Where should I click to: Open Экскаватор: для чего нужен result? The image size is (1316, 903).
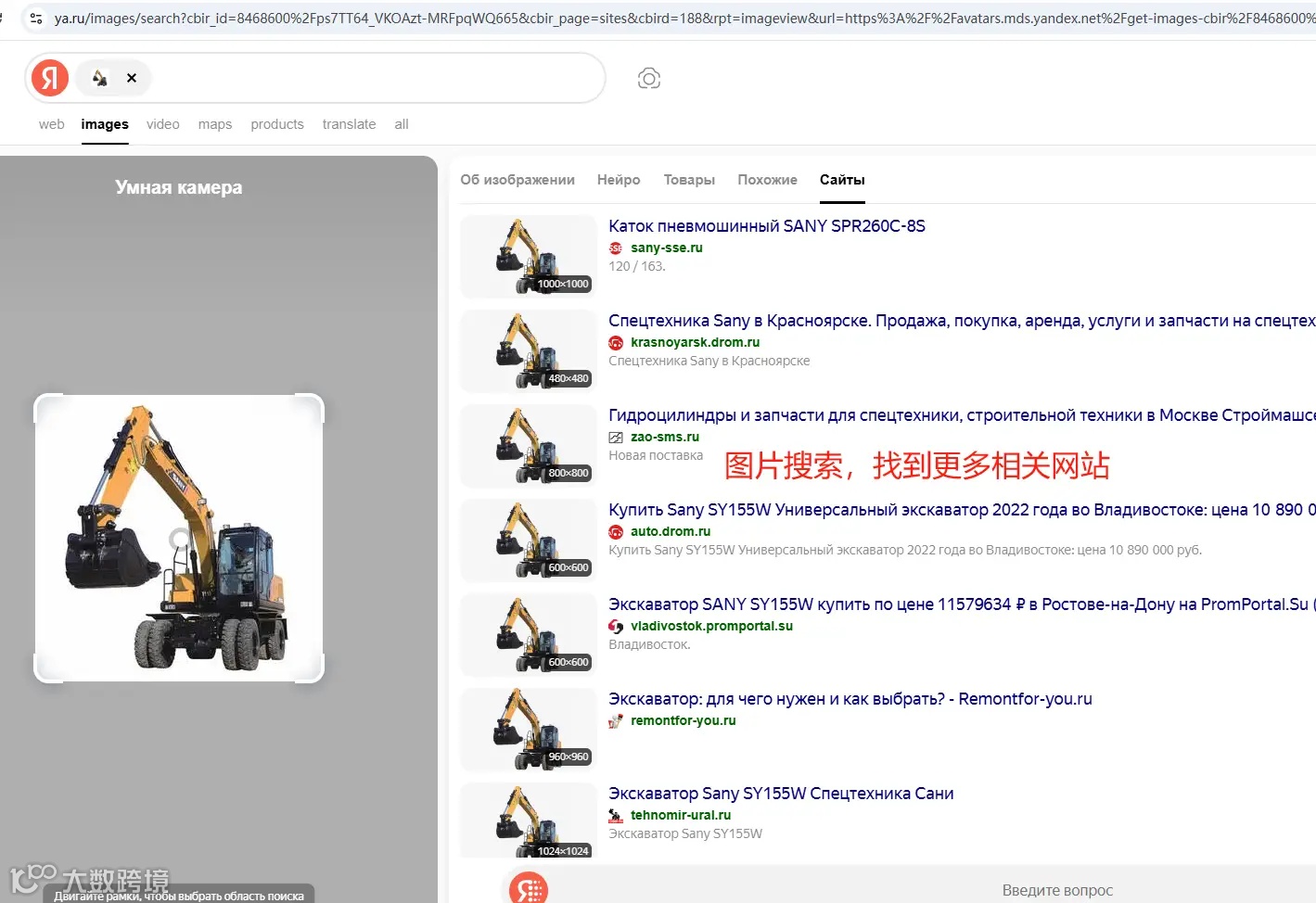coord(850,699)
